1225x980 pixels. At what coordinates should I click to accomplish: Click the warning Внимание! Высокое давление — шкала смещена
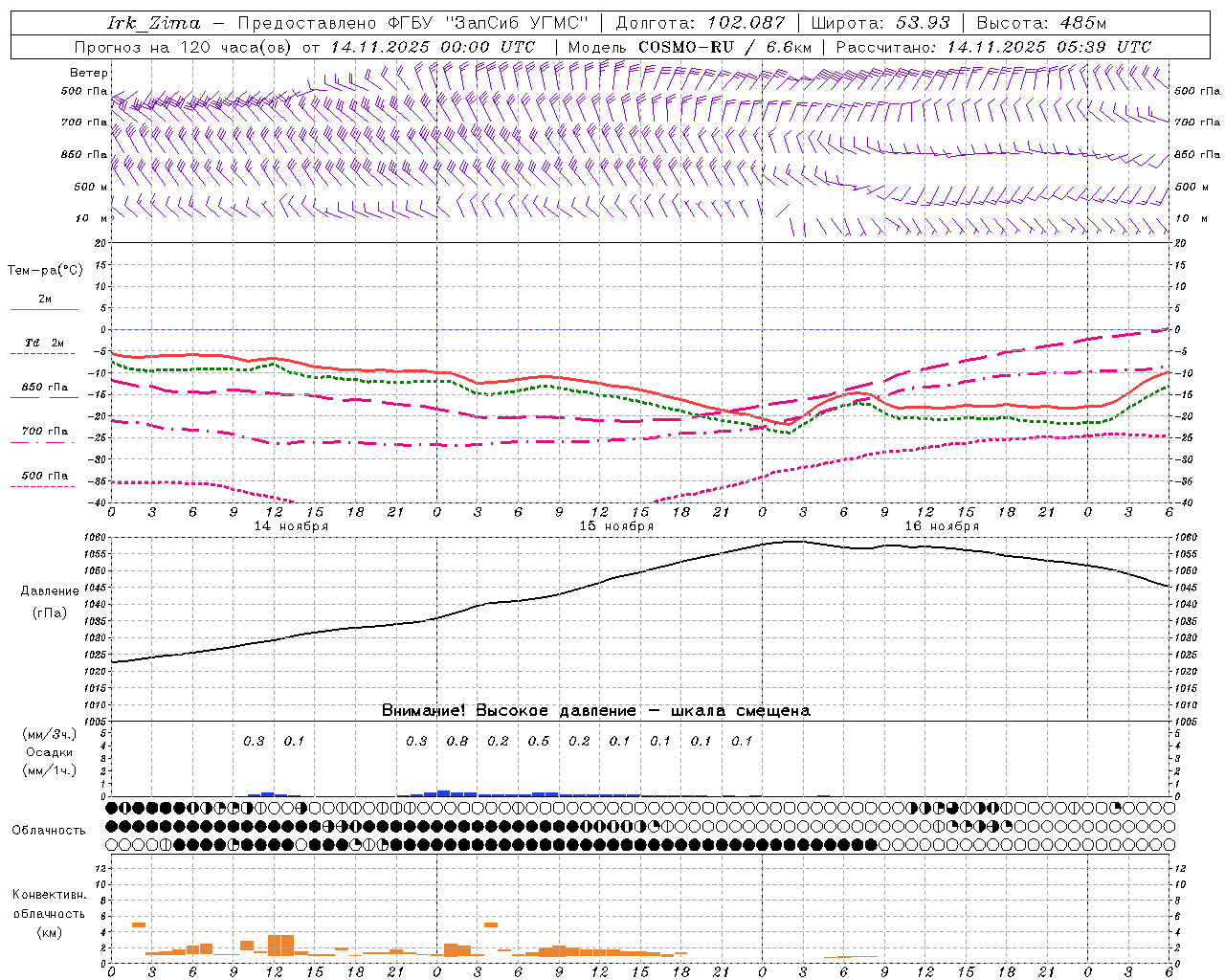[595, 710]
